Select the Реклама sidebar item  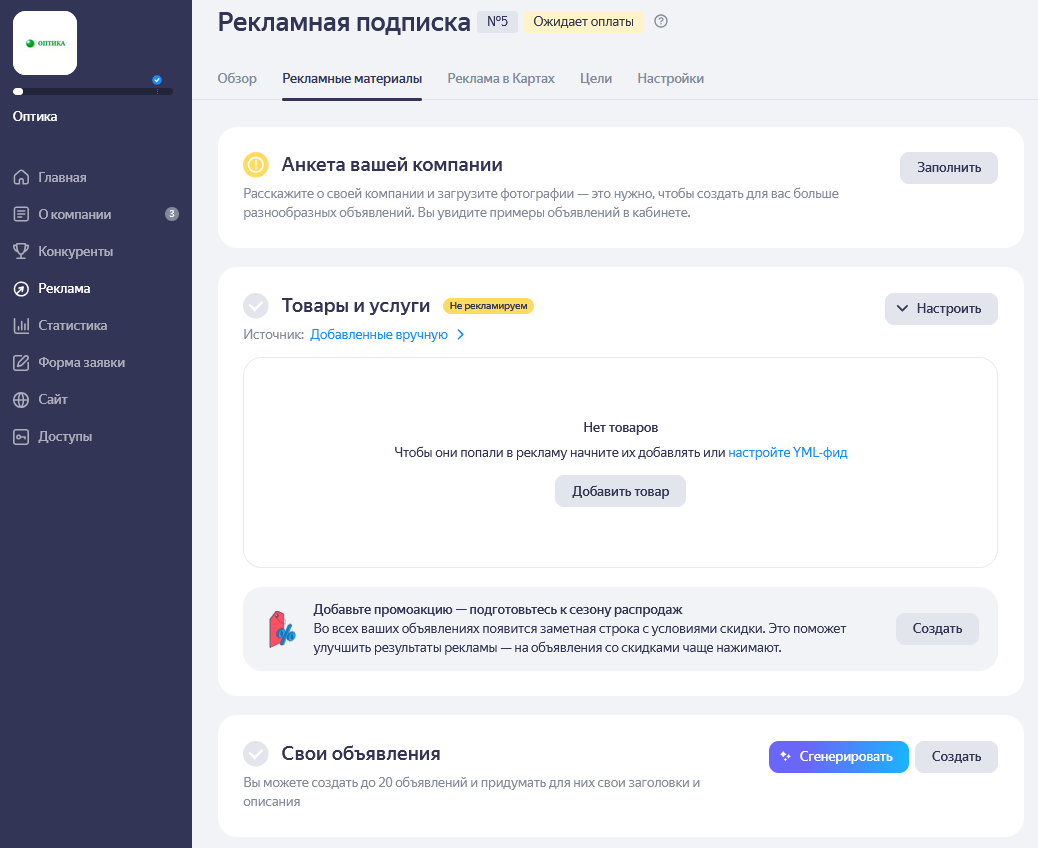65,288
